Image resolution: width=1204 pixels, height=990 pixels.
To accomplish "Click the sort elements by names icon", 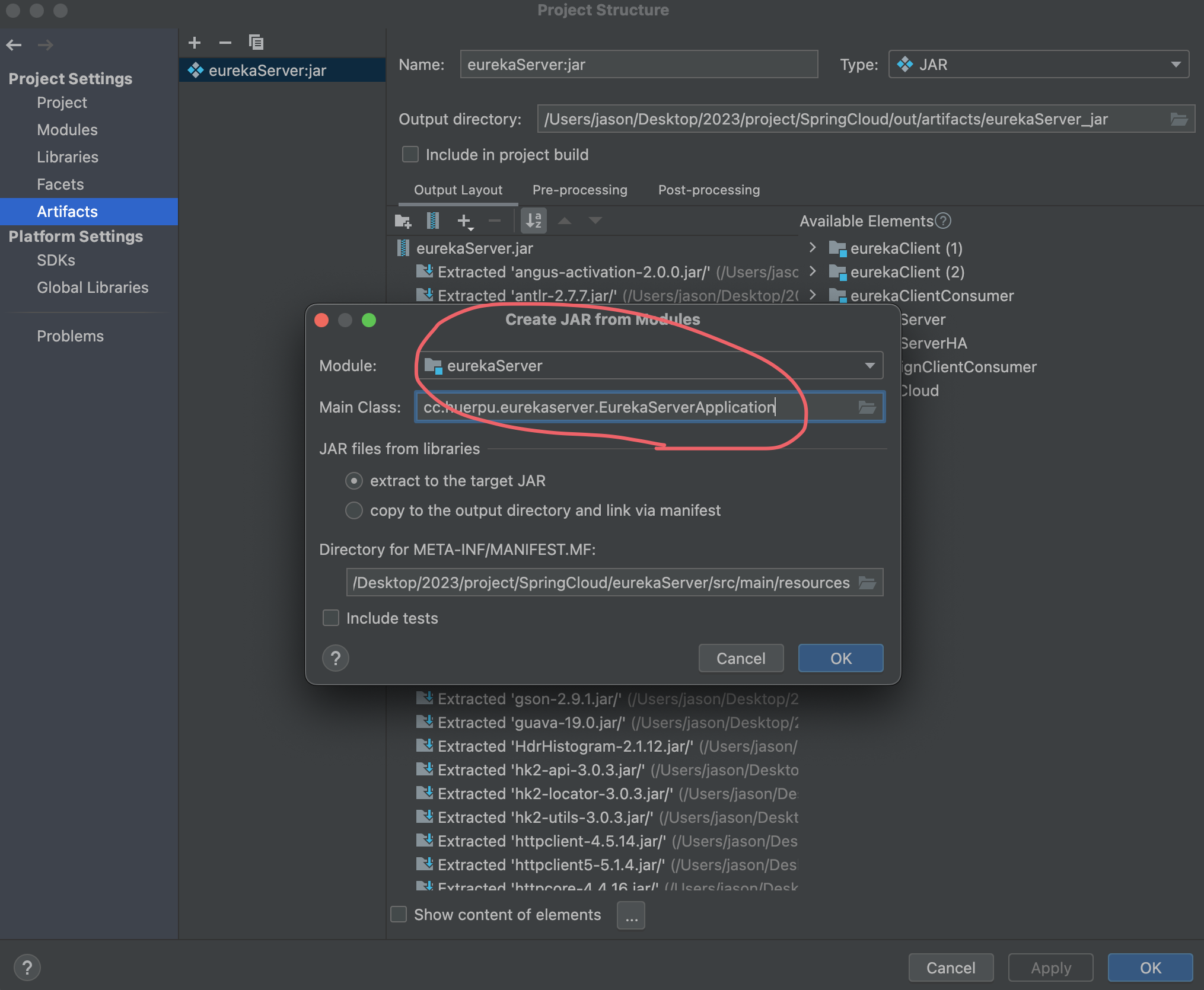I will [x=534, y=221].
